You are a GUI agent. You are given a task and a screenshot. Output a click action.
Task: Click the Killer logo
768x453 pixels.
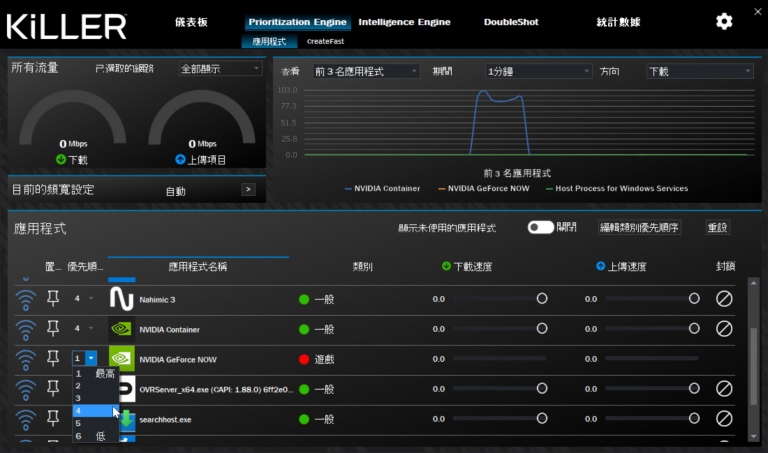coord(67,26)
